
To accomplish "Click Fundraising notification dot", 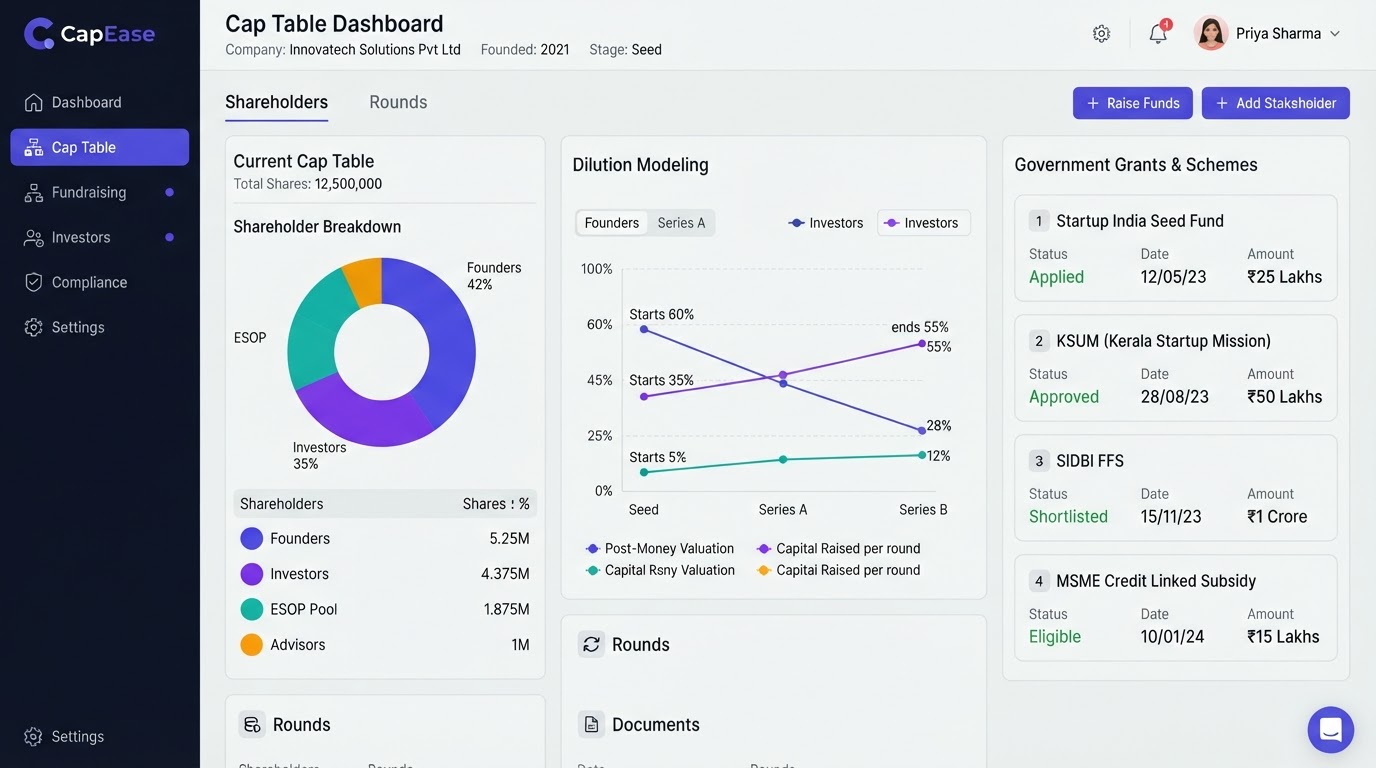I will click(x=169, y=192).
